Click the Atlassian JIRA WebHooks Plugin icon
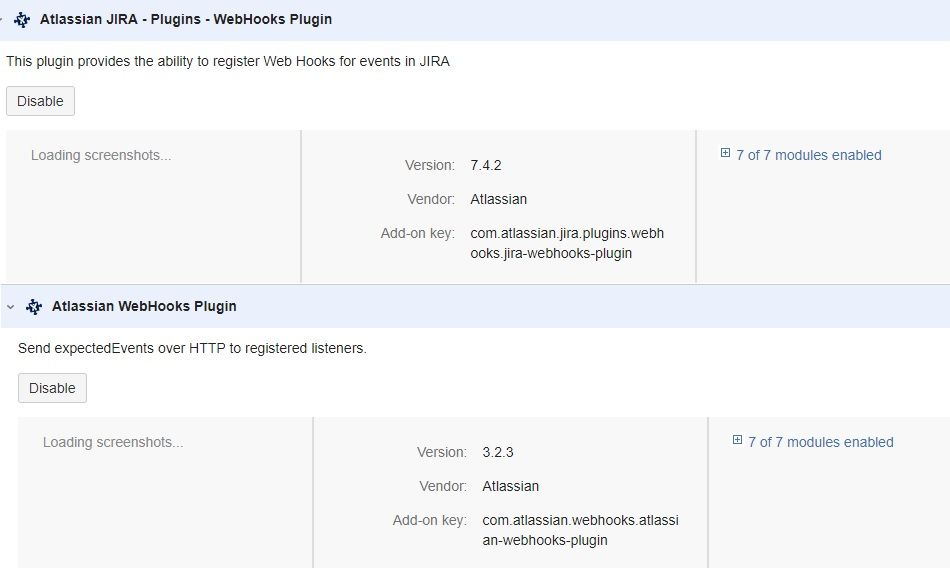The height and width of the screenshot is (572, 950). (22, 19)
